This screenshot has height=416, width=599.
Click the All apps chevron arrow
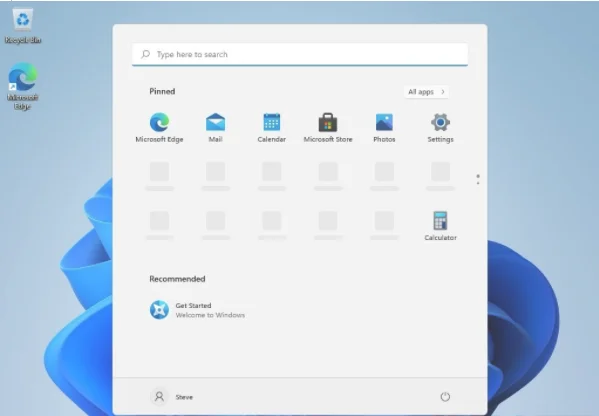tap(443, 92)
